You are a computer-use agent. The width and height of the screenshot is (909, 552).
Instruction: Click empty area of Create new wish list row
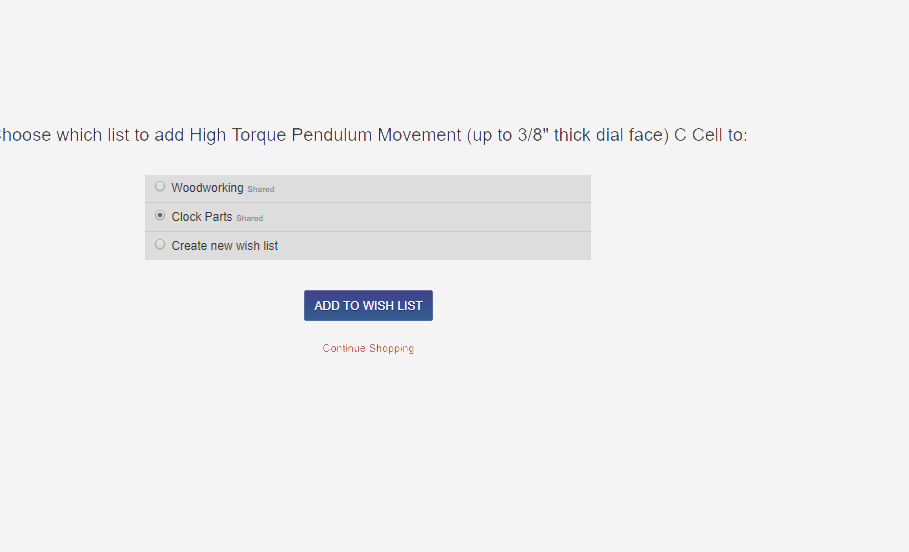(x=435, y=246)
